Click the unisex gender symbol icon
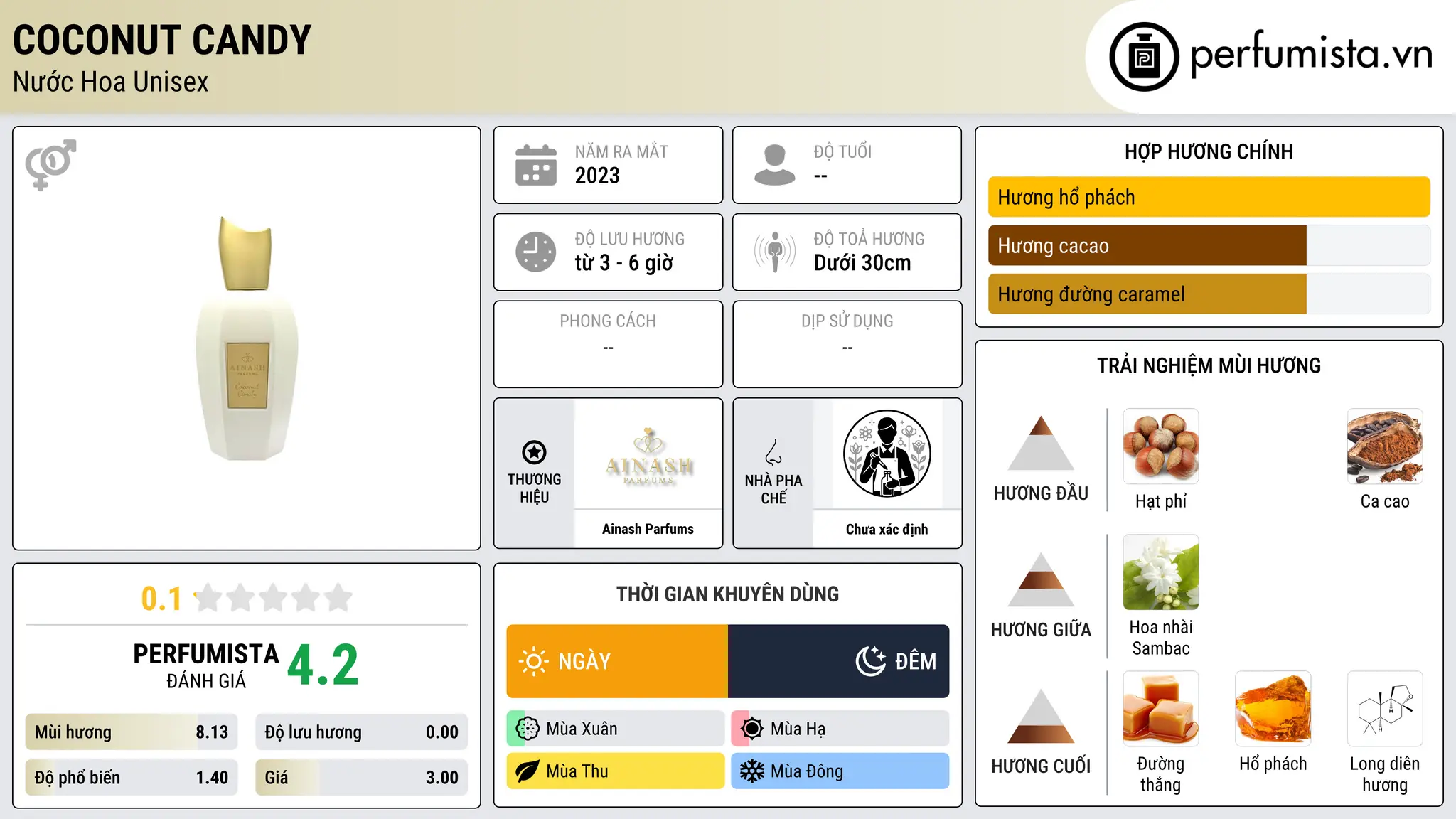 click(x=50, y=164)
